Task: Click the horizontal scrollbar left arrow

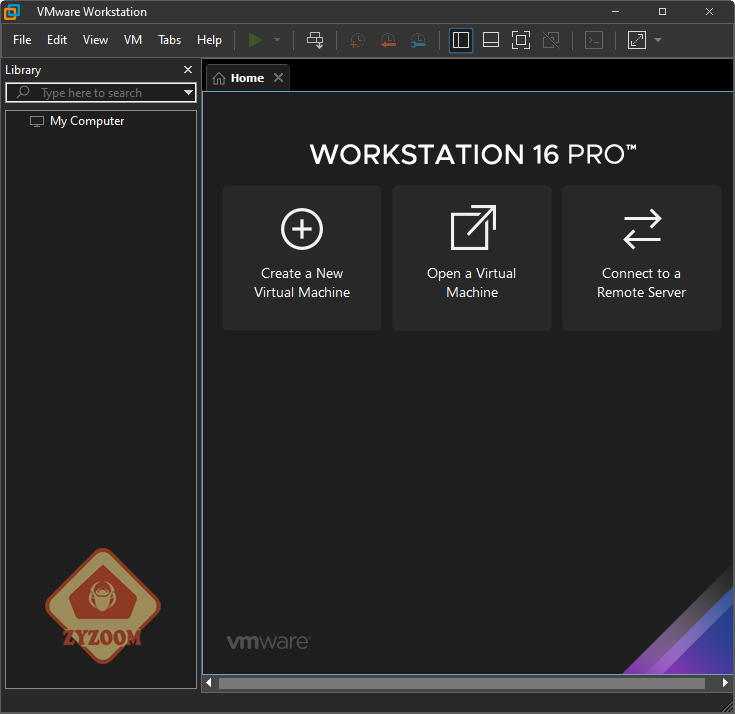Action: [209, 683]
